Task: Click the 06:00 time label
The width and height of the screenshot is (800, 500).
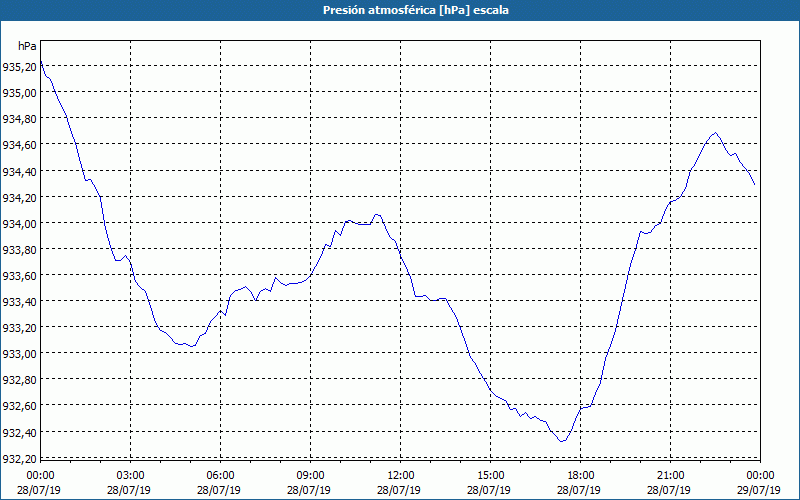Action: click(x=220, y=476)
